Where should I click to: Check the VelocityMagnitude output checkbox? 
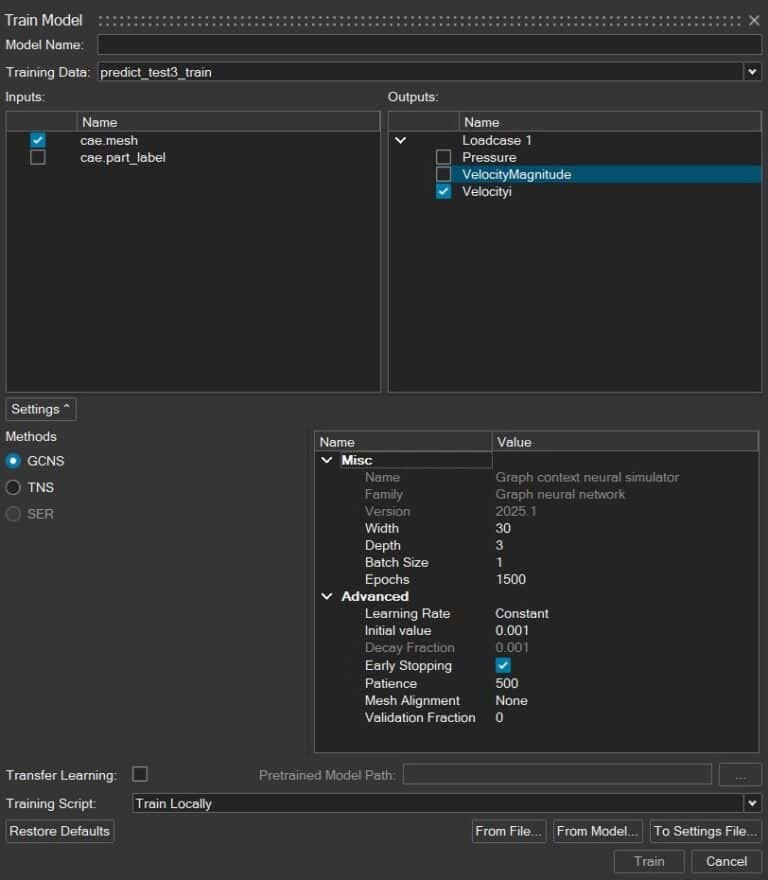click(444, 175)
